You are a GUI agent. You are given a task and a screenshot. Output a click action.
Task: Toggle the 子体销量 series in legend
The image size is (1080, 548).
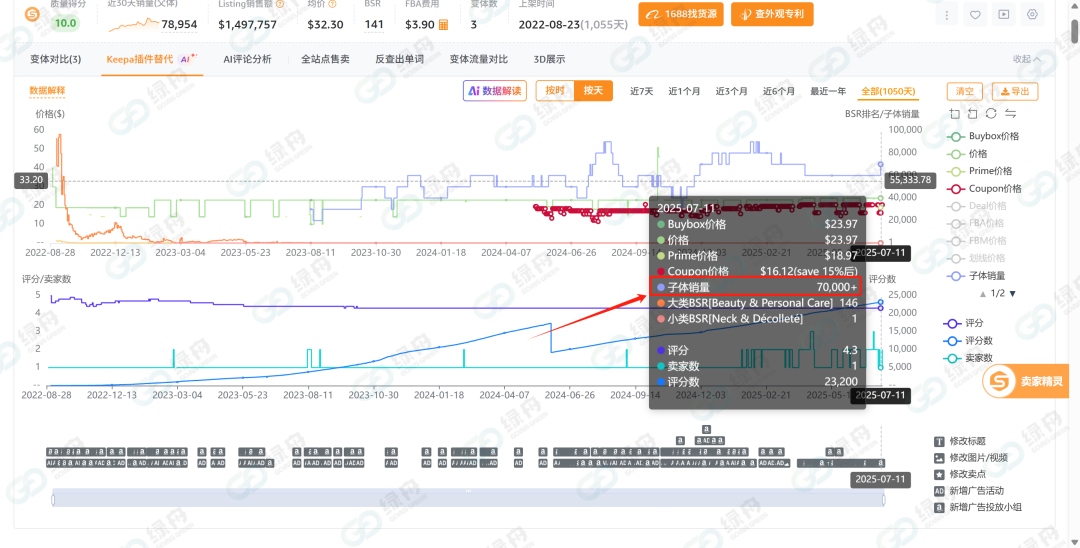pyautogui.click(x=976, y=275)
